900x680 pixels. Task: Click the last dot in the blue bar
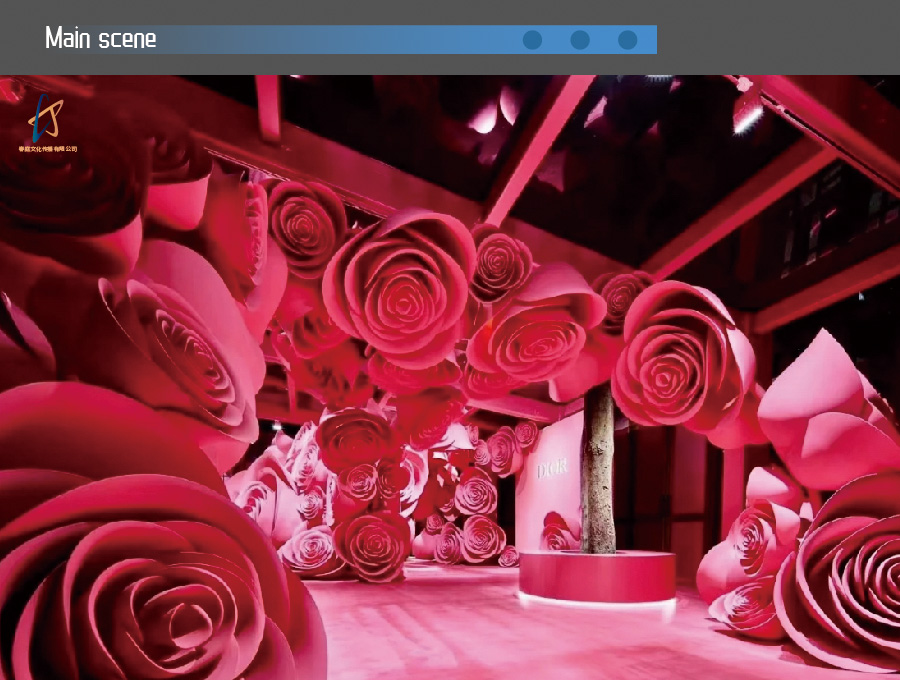627,40
